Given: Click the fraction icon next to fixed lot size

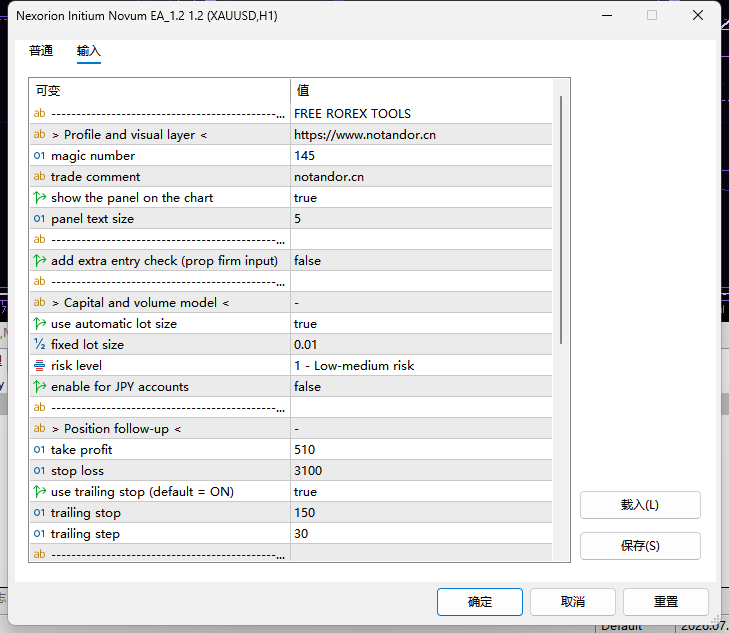Looking at the screenshot, I should [x=40, y=344].
